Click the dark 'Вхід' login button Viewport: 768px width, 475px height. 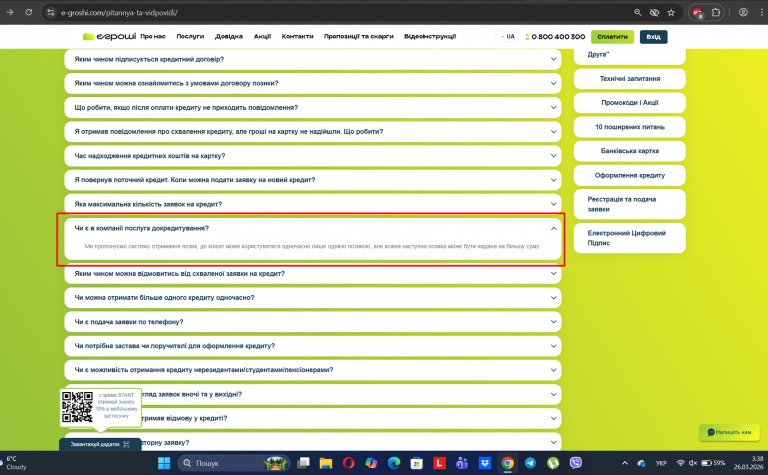[653, 37]
